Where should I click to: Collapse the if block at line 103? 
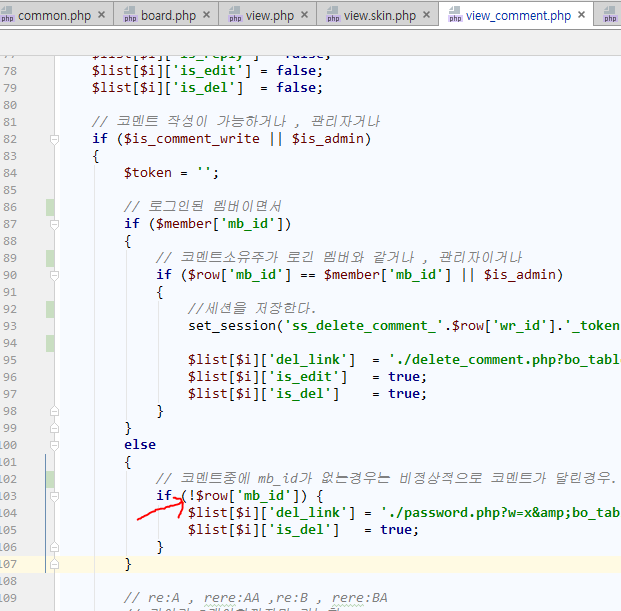(55, 496)
